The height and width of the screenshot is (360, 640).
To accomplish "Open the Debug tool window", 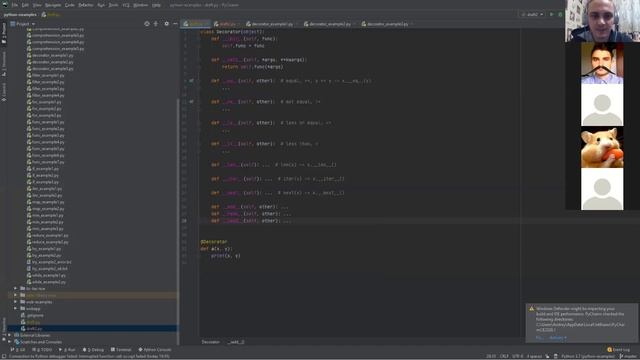I will click(x=93, y=350).
